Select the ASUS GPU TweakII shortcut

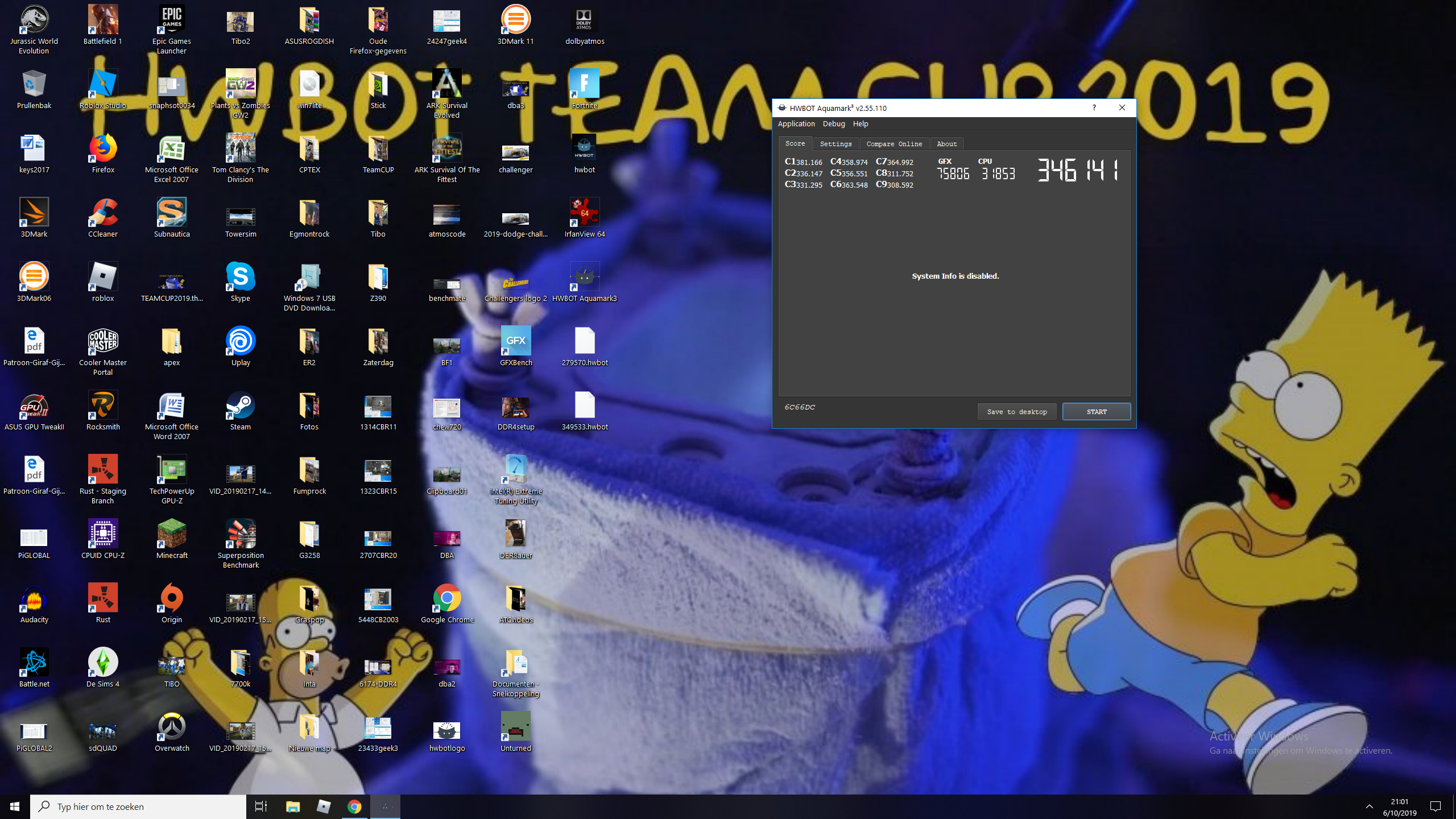pos(34,411)
